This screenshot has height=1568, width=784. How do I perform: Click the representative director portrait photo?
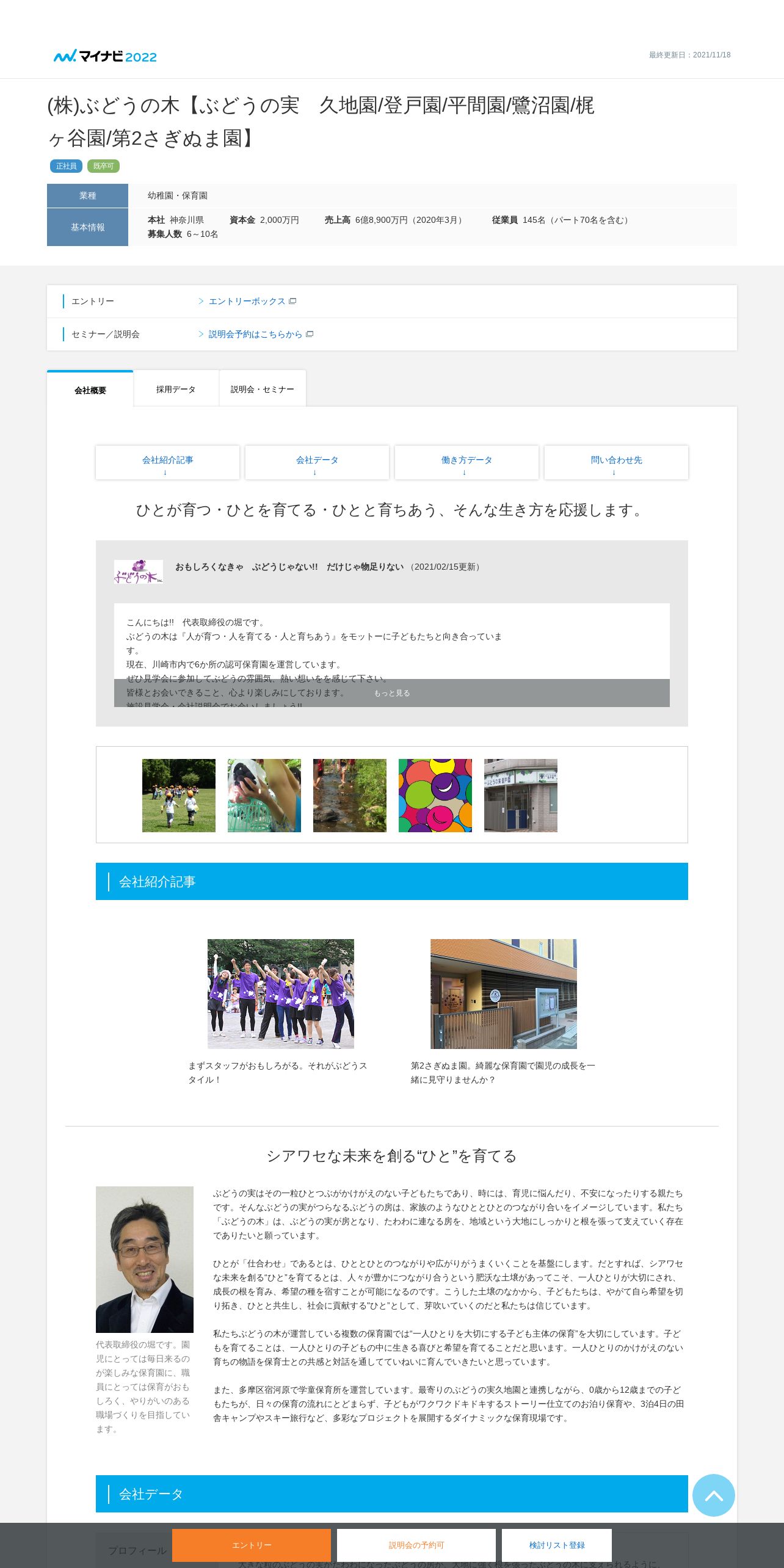145,1259
